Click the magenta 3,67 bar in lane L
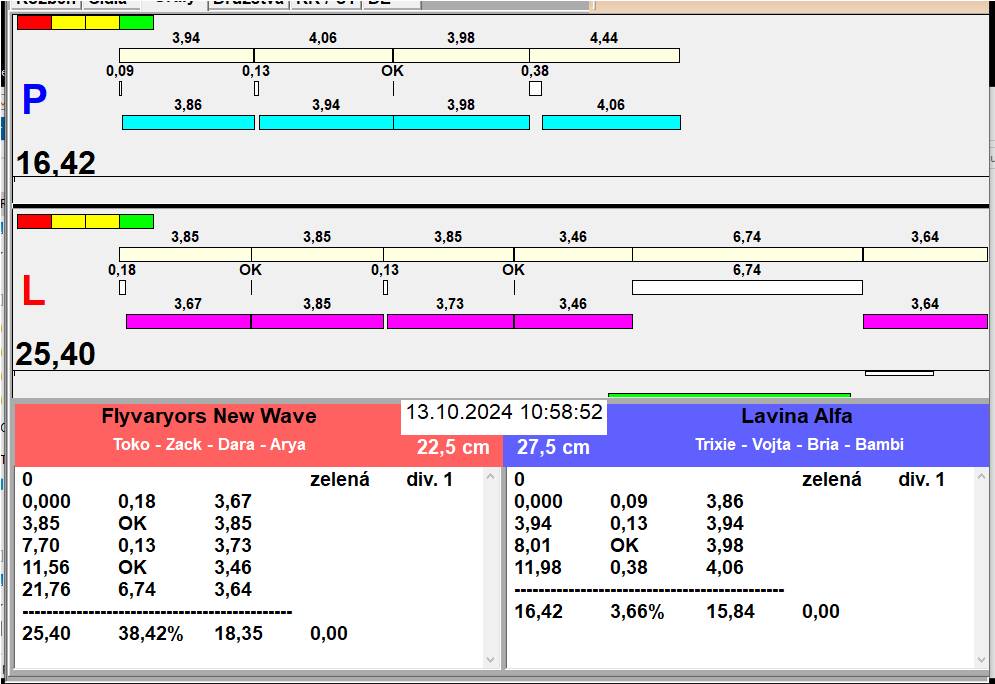Image resolution: width=995 pixels, height=684 pixels. click(188, 321)
